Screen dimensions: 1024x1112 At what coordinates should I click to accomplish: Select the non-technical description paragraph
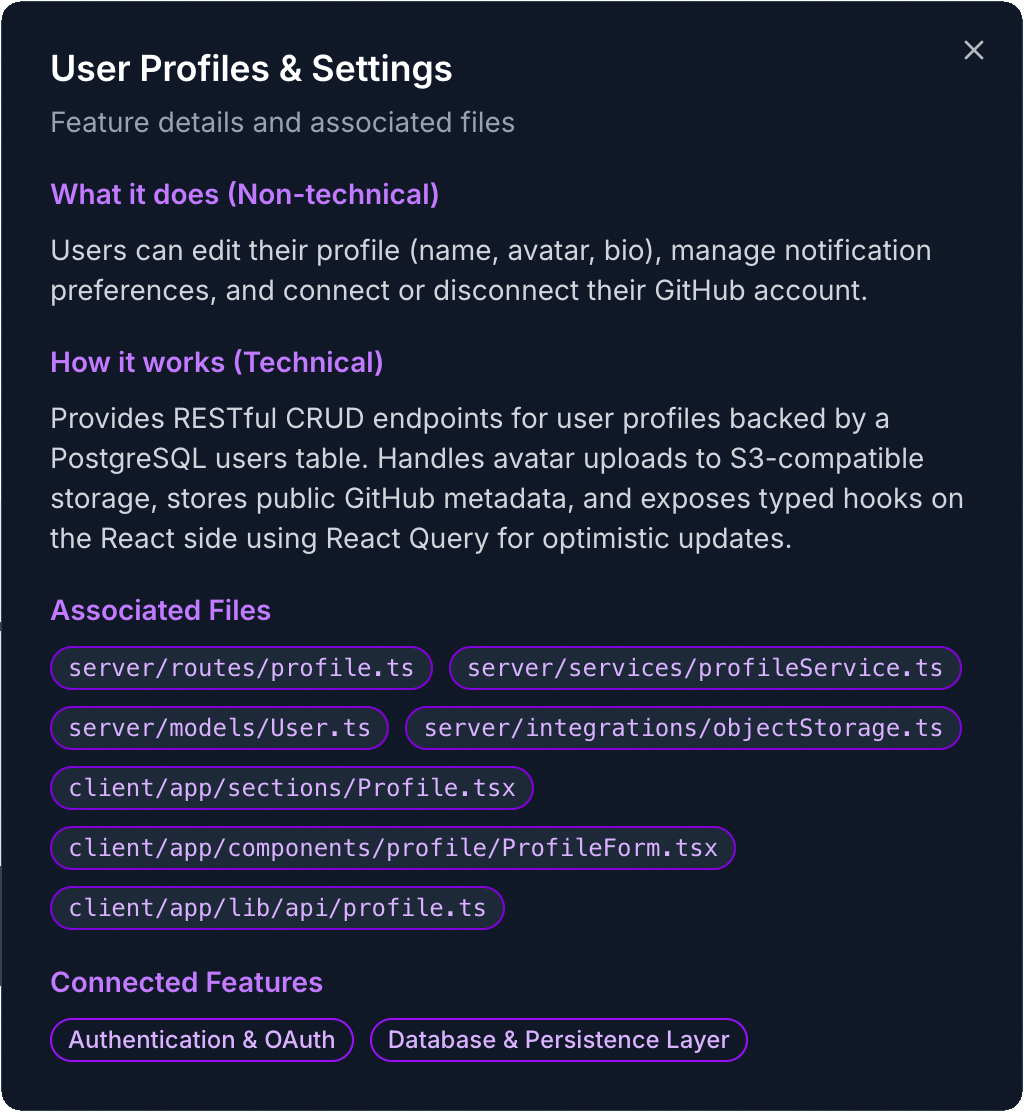(490, 270)
